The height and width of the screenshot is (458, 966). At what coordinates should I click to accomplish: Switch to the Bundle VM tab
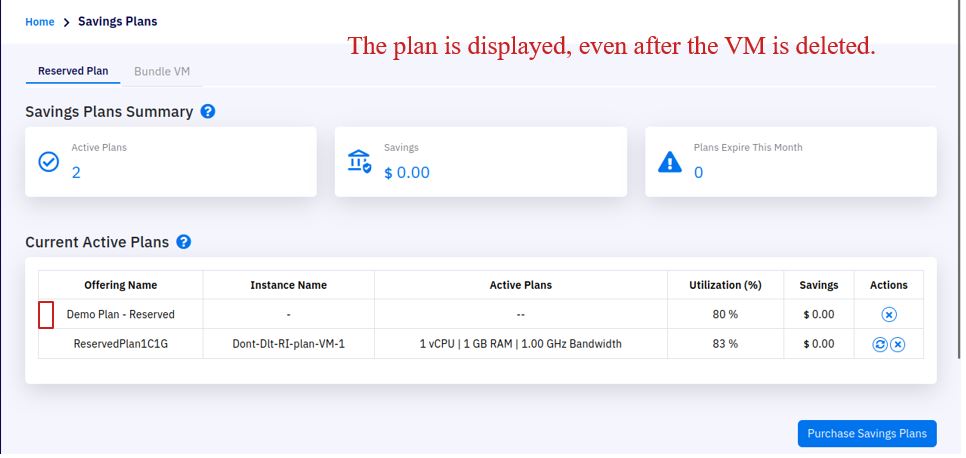tap(162, 72)
